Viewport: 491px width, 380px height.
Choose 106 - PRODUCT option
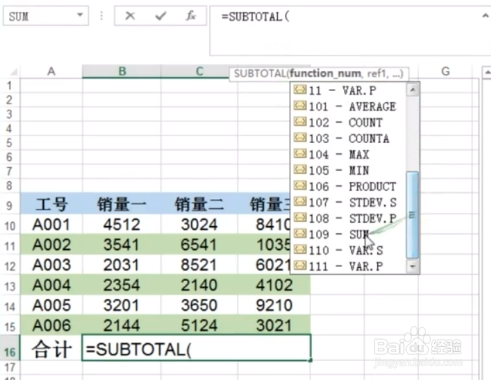coord(349,186)
